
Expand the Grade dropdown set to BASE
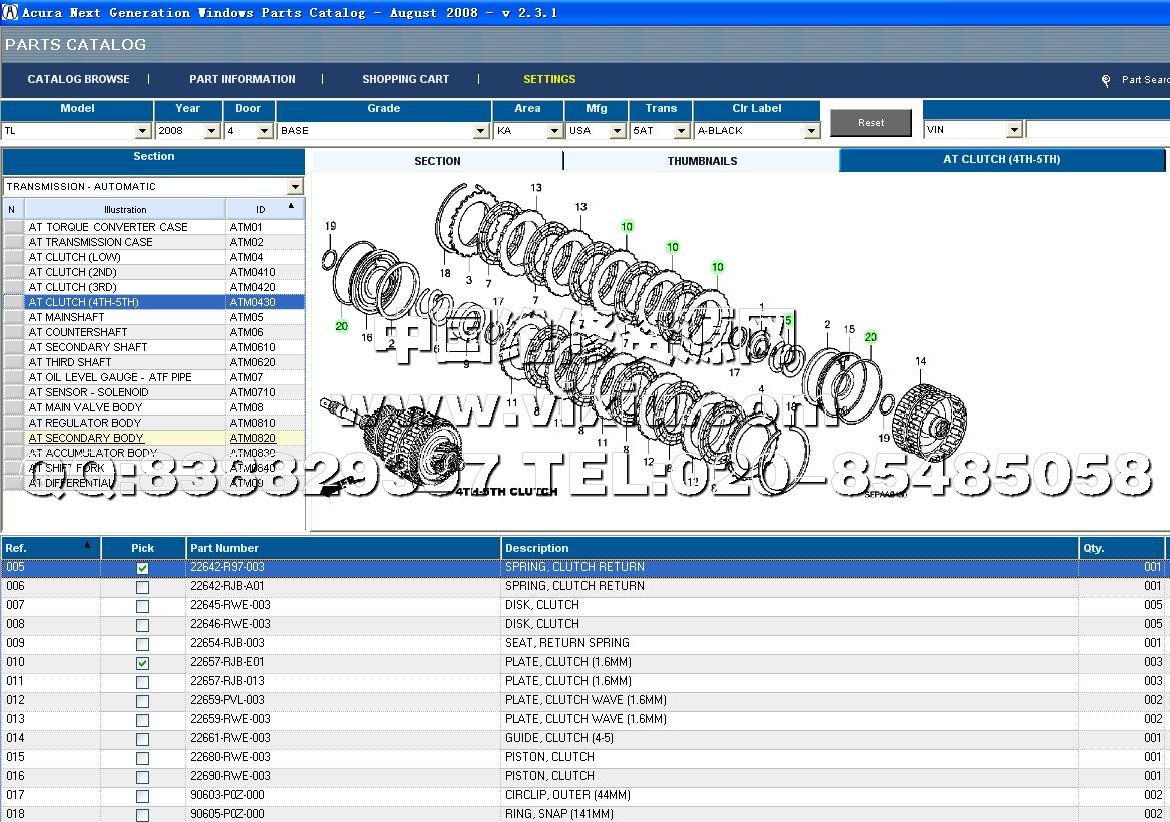coord(481,131)
